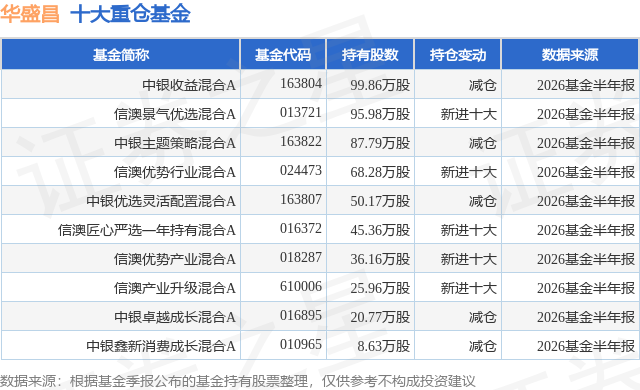
Task: Select the 8.63万股 holdings cell
Action: [384, 346]
